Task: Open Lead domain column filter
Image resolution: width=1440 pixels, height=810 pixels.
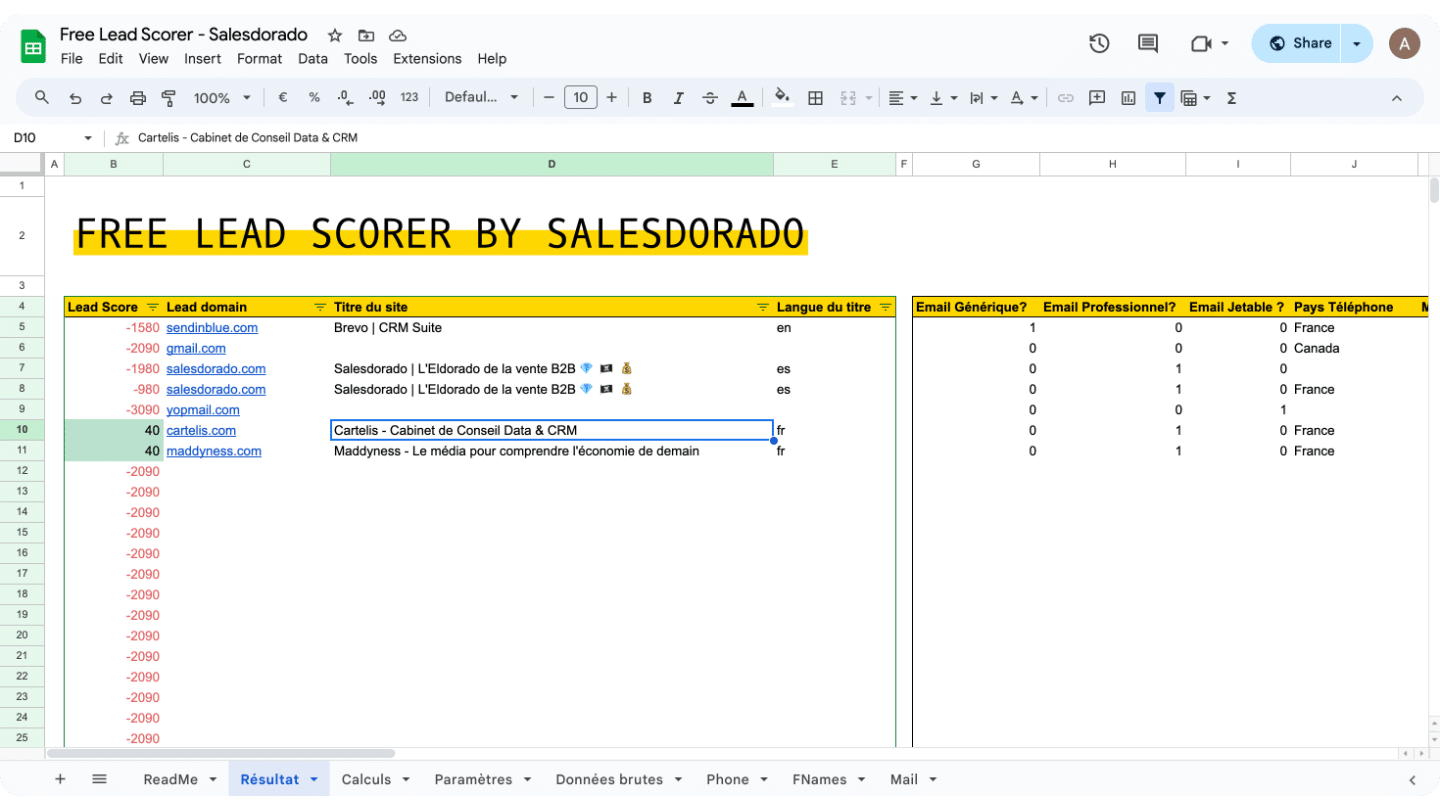Action: tap(320, 307)
